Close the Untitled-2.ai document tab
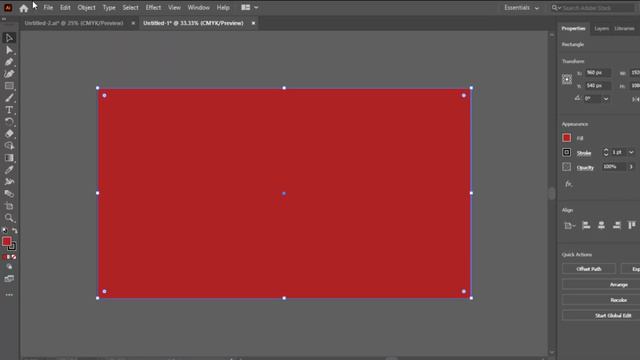This screenshot has width=640, height=360. tap(133, 23)
